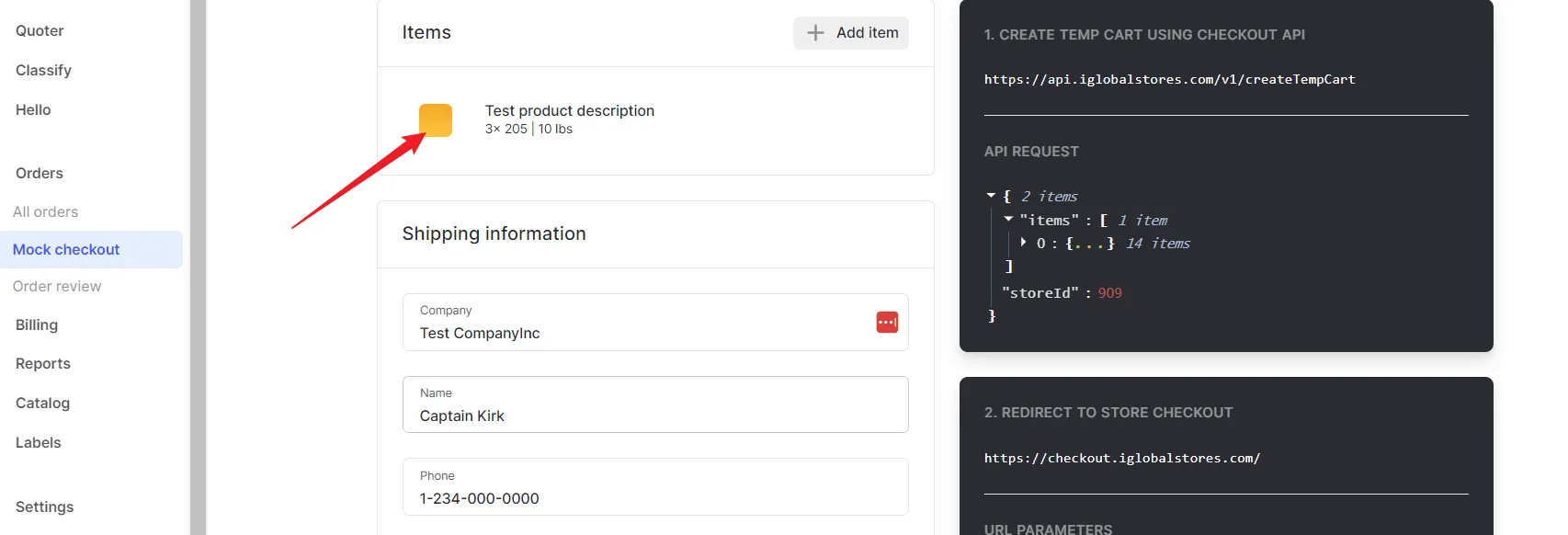Viewport: 1568px width, 535px height.
Task: Open Quoter in the sidebar
Action: click(x=40, y=30)
